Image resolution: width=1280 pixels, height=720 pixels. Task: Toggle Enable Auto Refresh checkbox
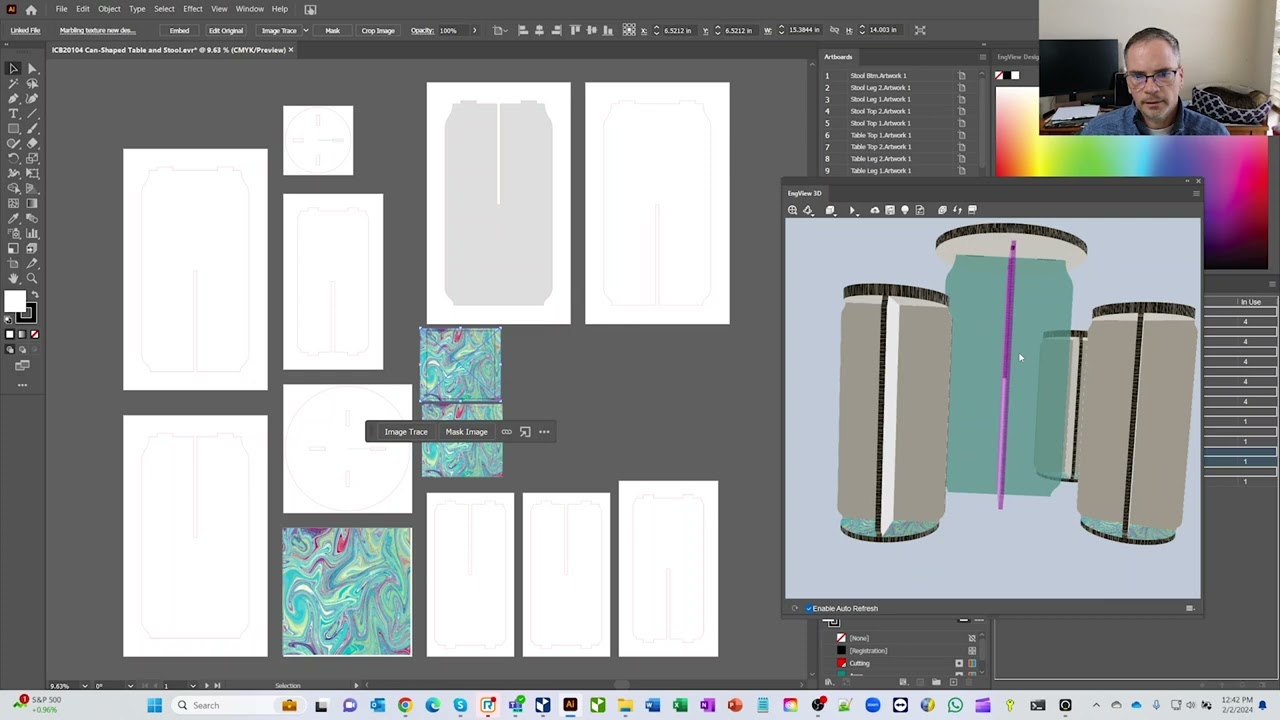[x=809, y=608]
